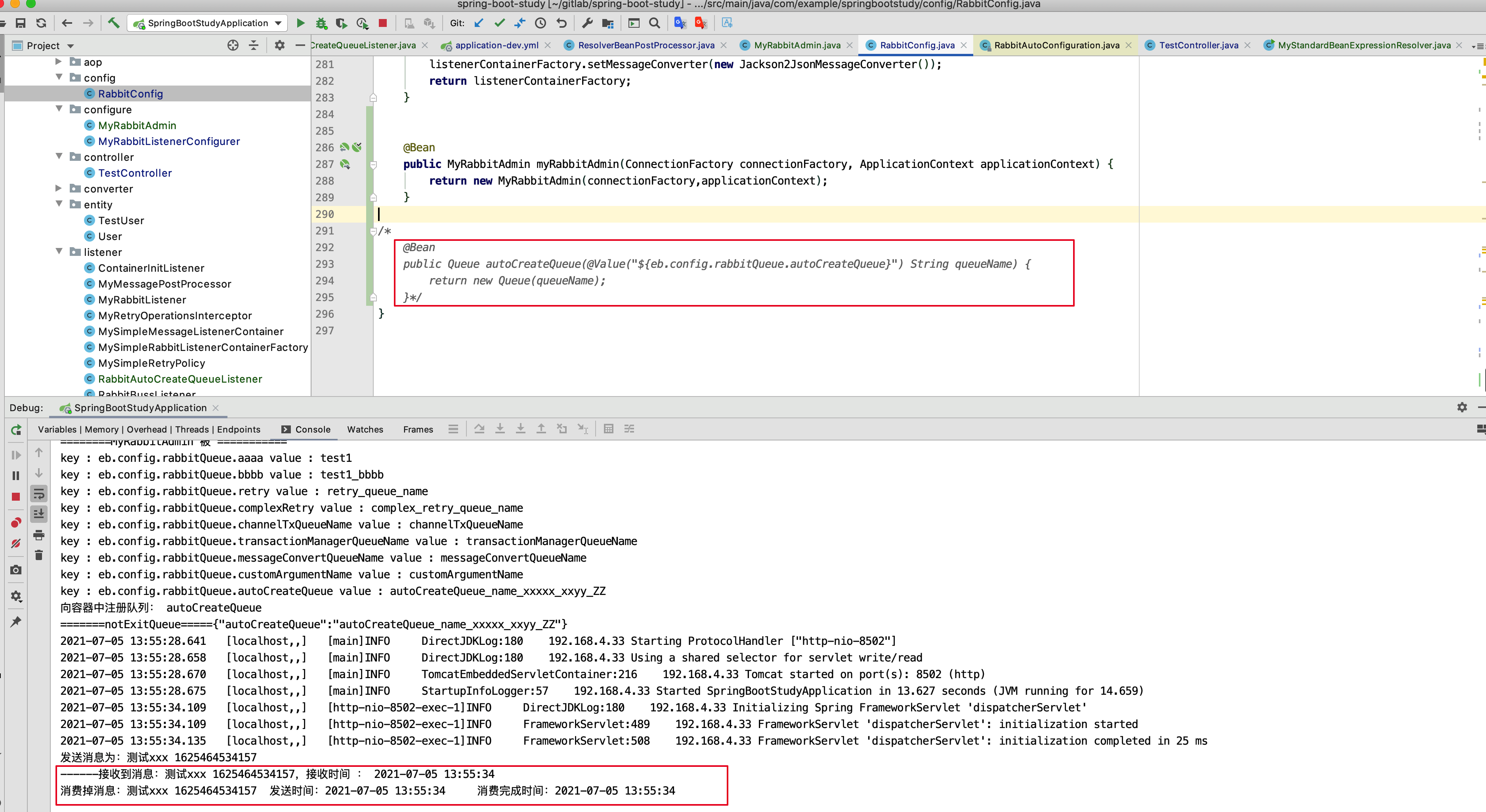Viewport: 1486px width, 812px height.
Task: Rerun SpringBootStudyApplication from debug panel
Action: (15, 430)
